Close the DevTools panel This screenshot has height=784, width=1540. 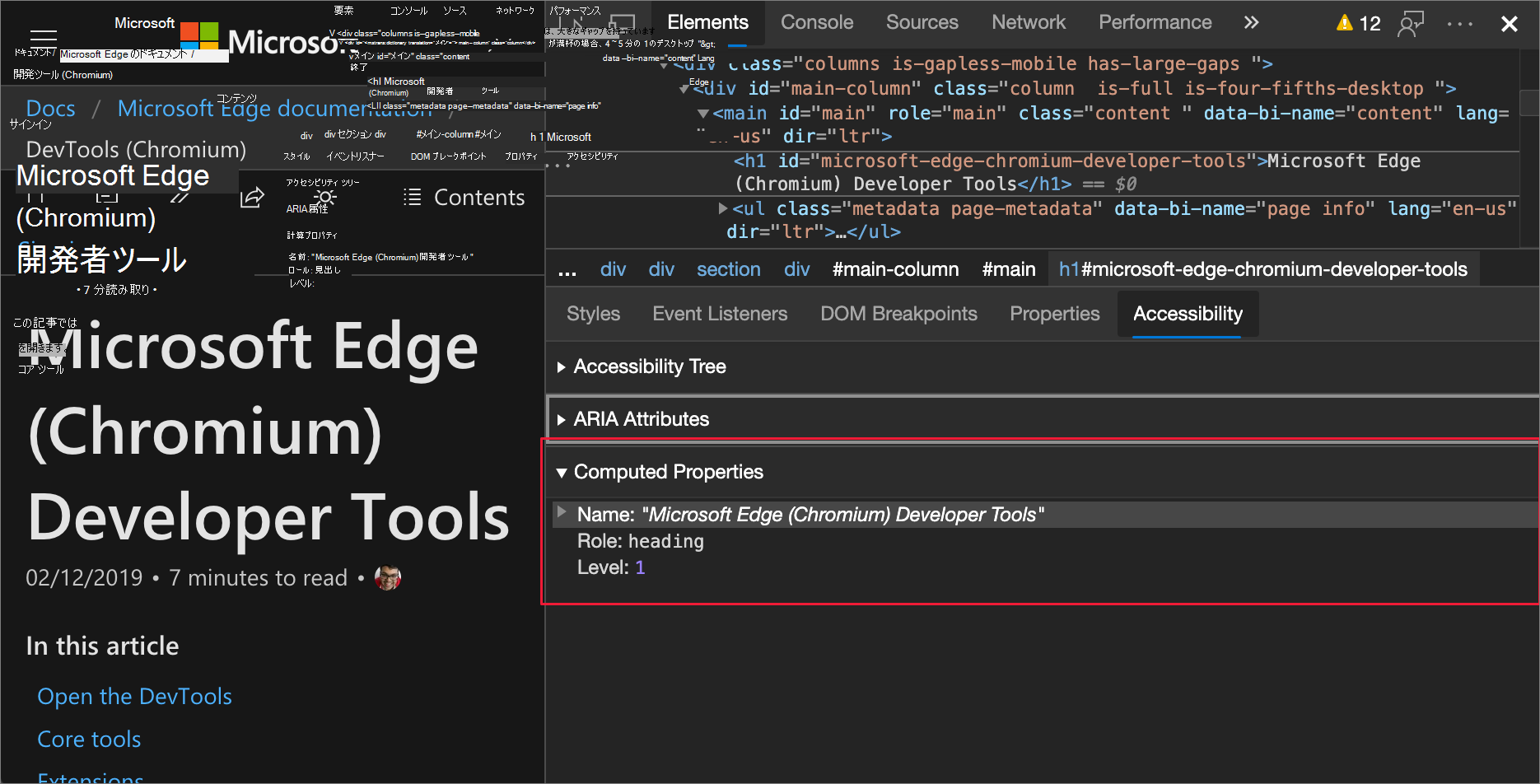tap(1510, 23)
